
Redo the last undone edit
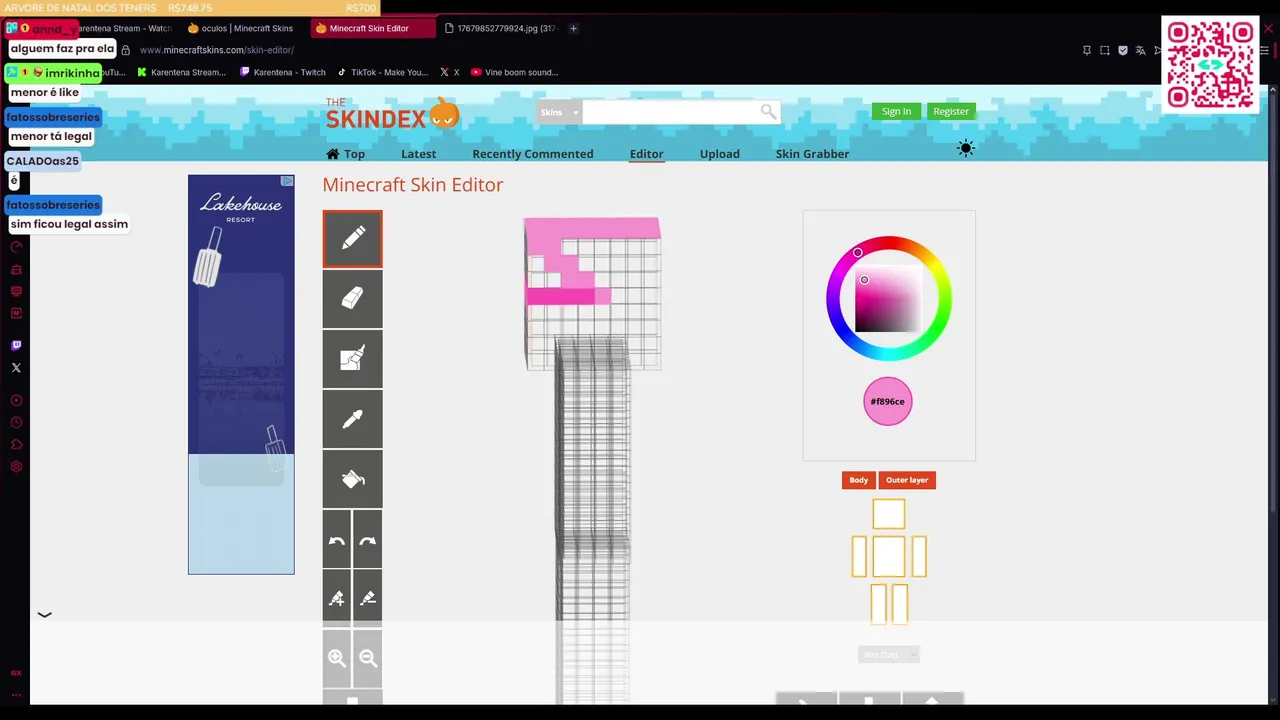click(368, 540)
